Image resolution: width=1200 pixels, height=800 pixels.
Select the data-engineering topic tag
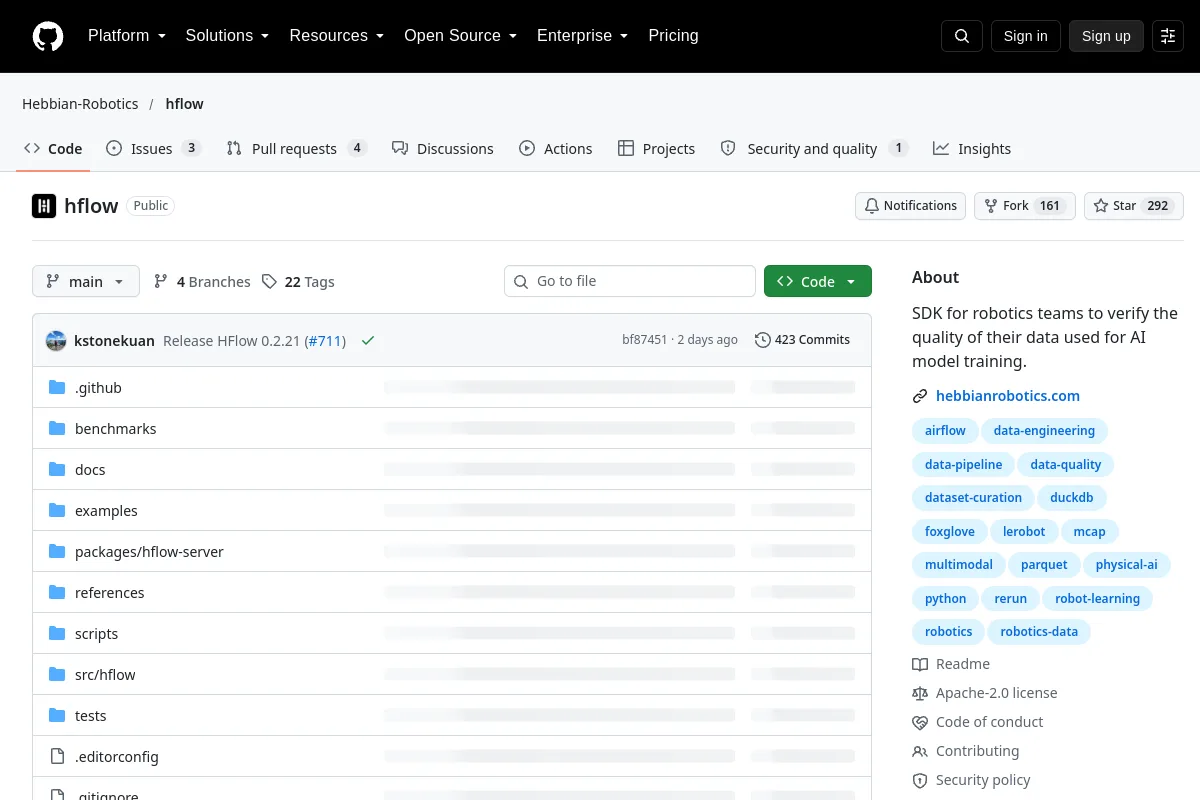[x=1045, y=431]
